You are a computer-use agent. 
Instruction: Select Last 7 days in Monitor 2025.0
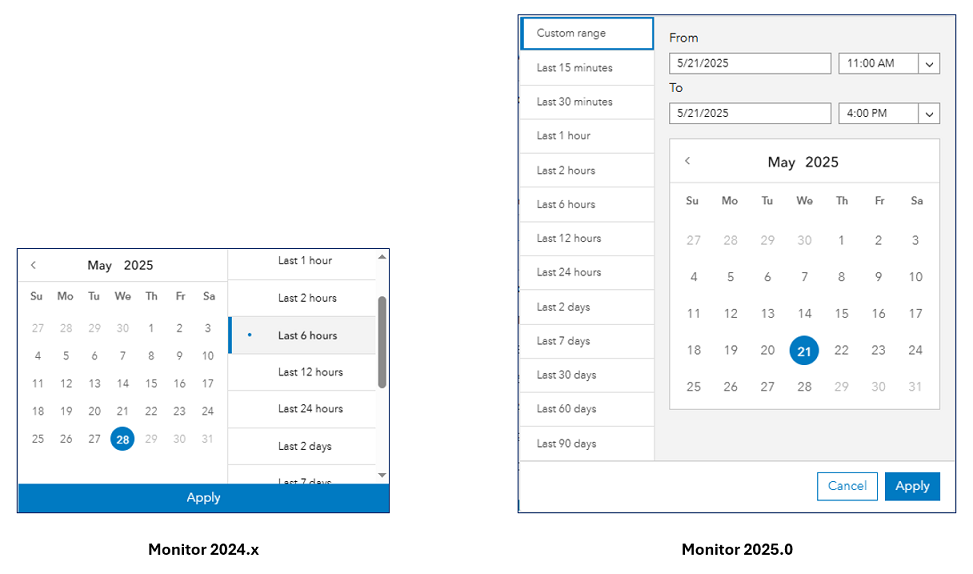point(587,341)
